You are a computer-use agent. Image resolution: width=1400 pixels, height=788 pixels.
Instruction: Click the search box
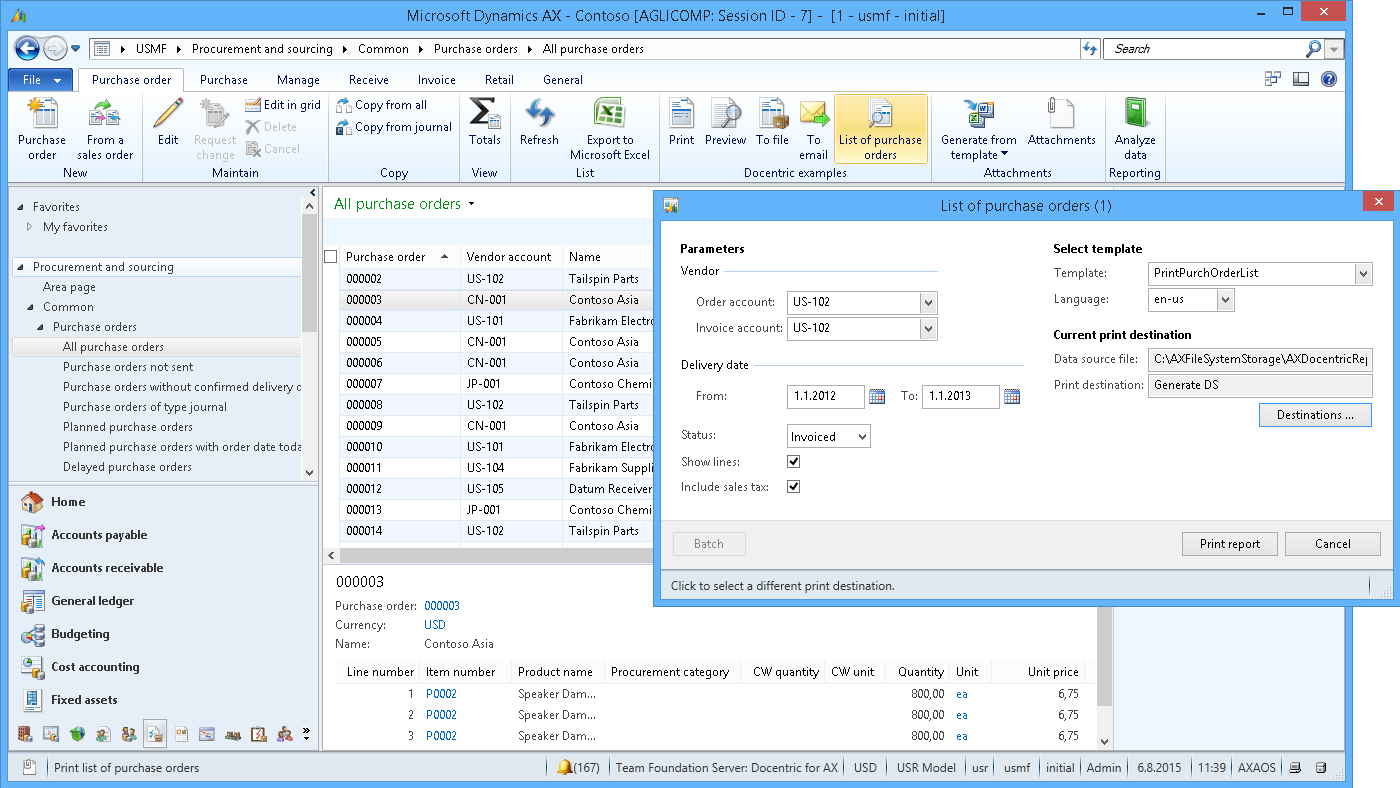(1205, 48)
